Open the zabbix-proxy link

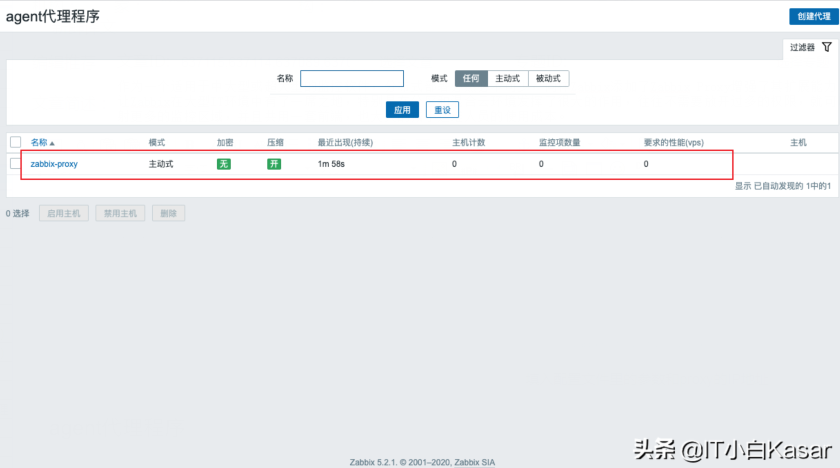(x=54, y=164)
